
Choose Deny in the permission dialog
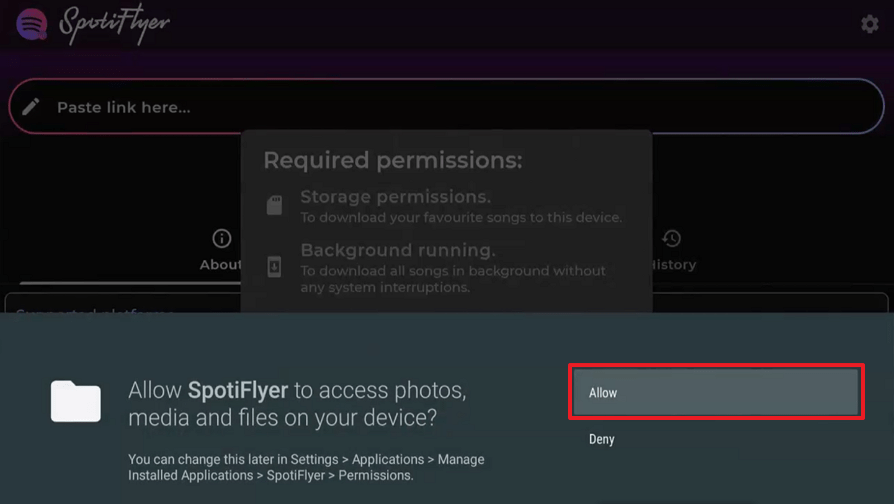tap(602, 439)
